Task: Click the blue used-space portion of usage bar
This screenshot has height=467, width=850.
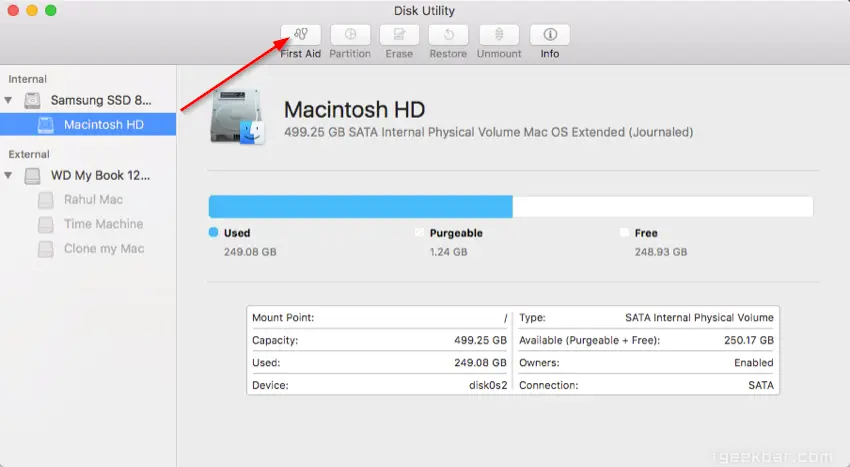Action: [x=360, y=207]
